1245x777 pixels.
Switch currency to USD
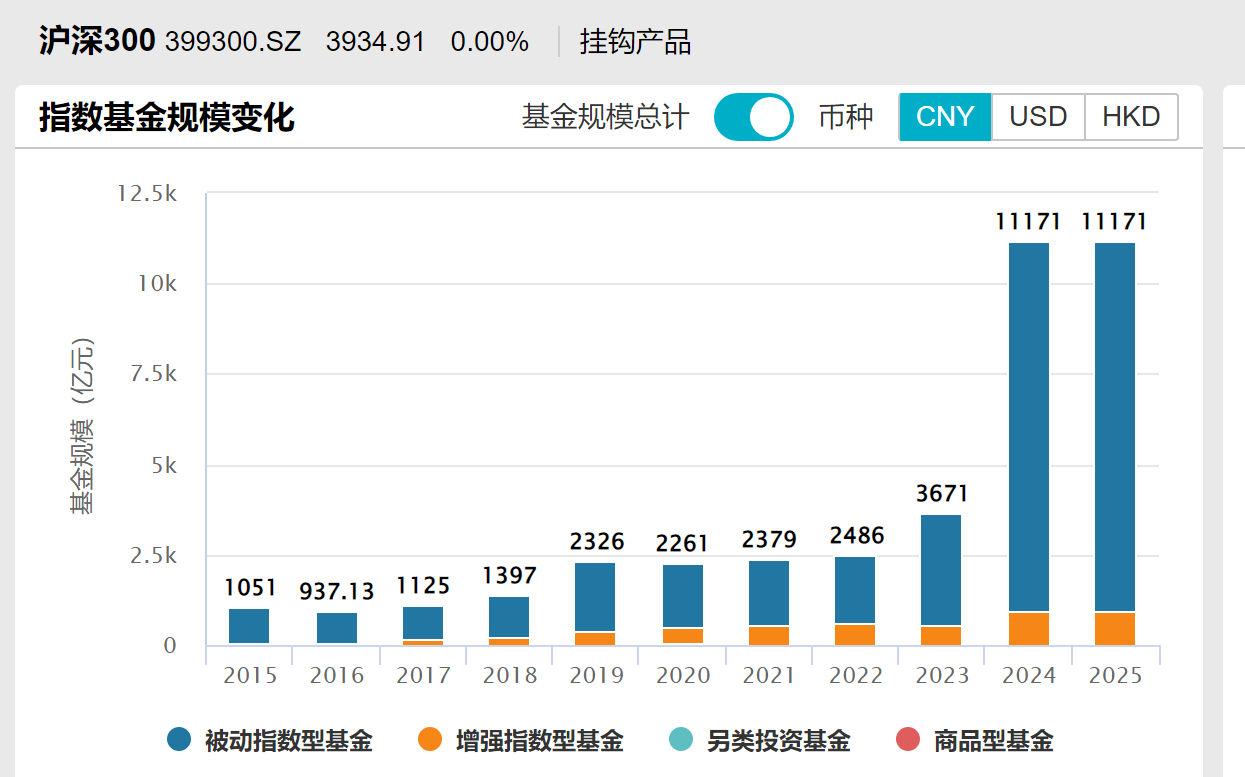[1037, 117]
